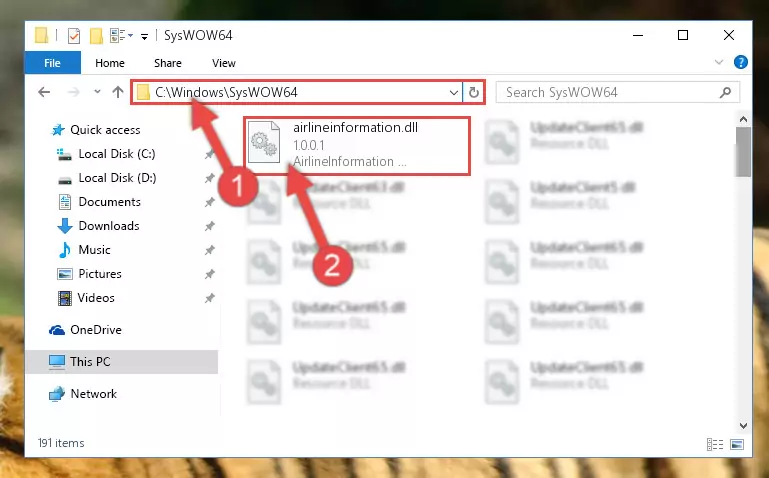Click the pin icon next to Local Disk (D:)
Image resolution: width=769 pixels, height=478 pixels.
click(x=209, y=178)
